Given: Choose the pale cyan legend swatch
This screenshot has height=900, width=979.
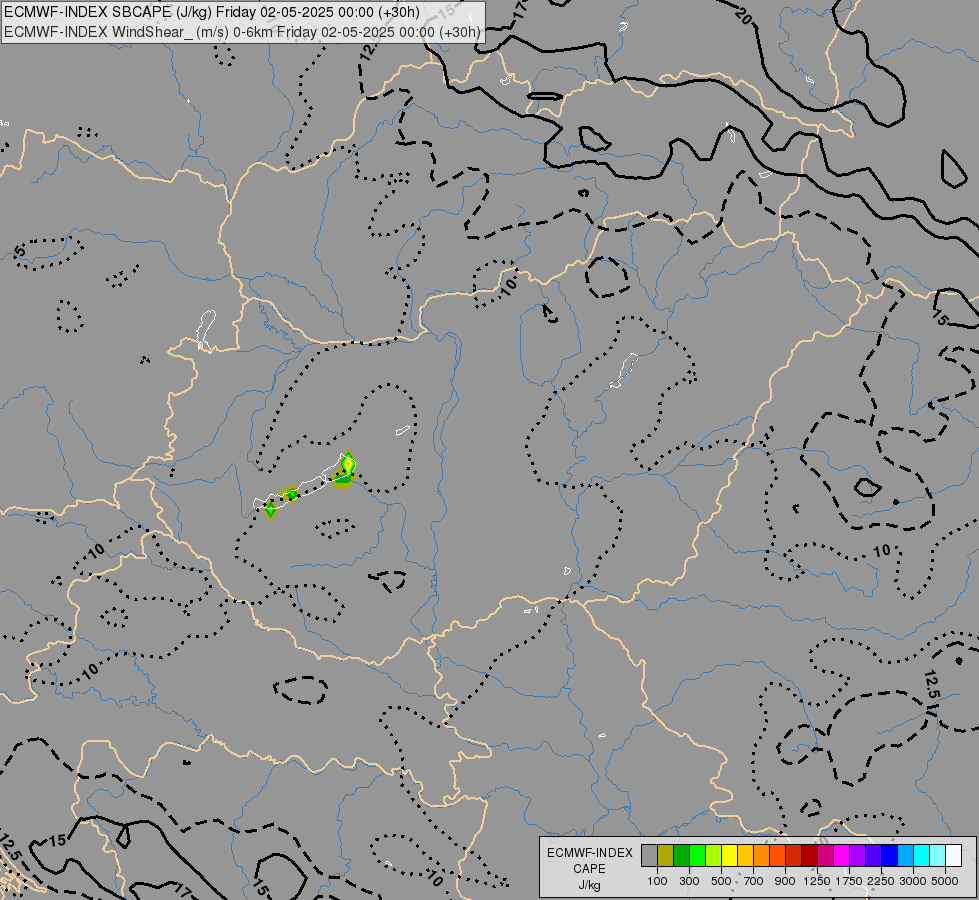Looking at the screenshot, I should pyautogui.click(x=937, y=856).
